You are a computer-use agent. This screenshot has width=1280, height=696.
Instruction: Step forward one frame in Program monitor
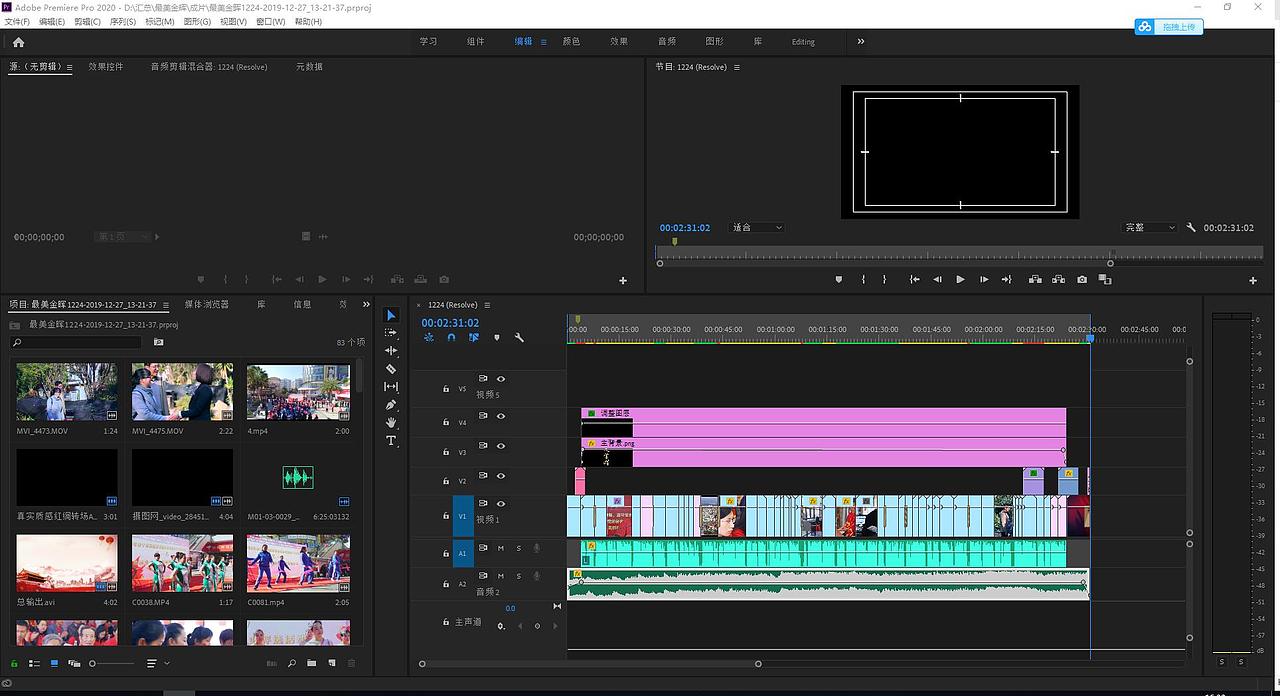coord(984,280)
